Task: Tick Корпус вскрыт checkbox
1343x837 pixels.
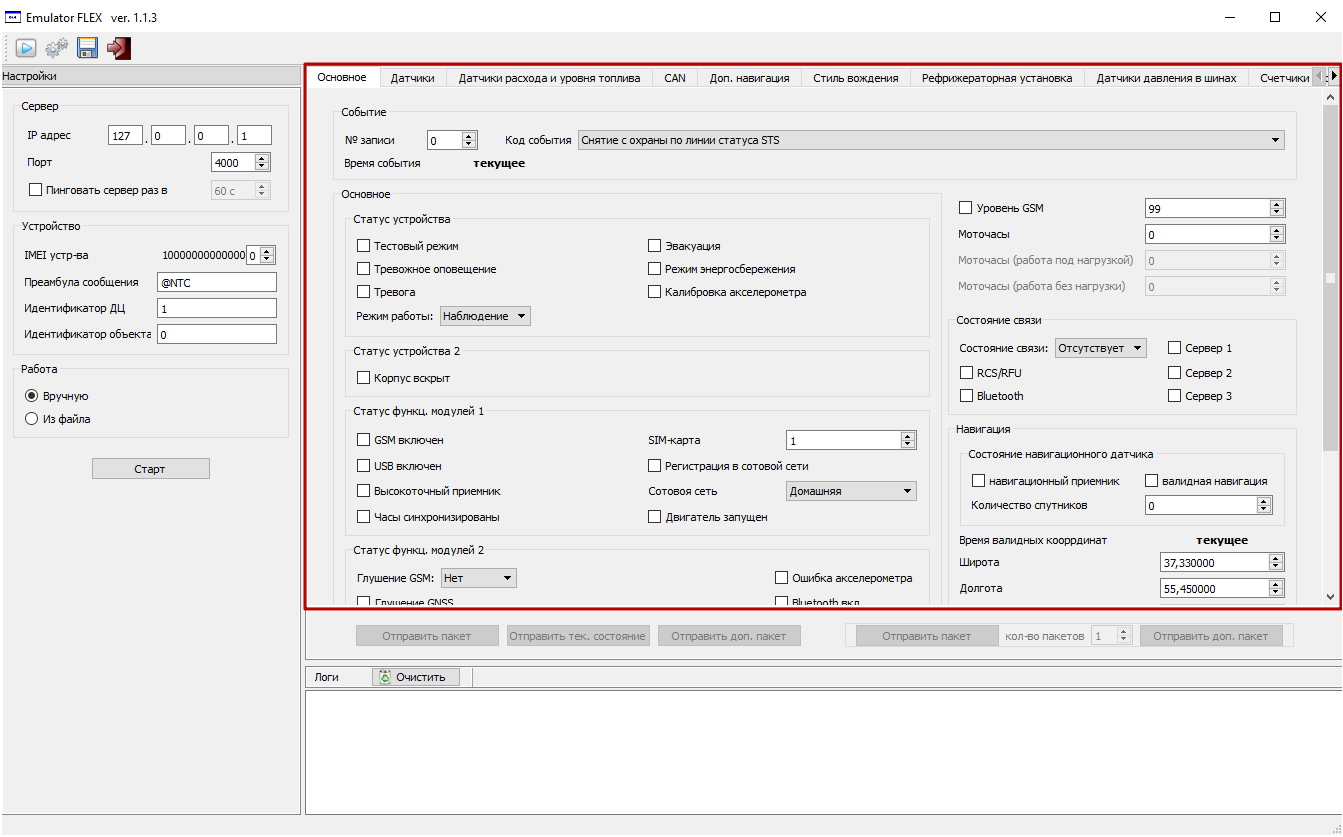Action: (364, 378)
